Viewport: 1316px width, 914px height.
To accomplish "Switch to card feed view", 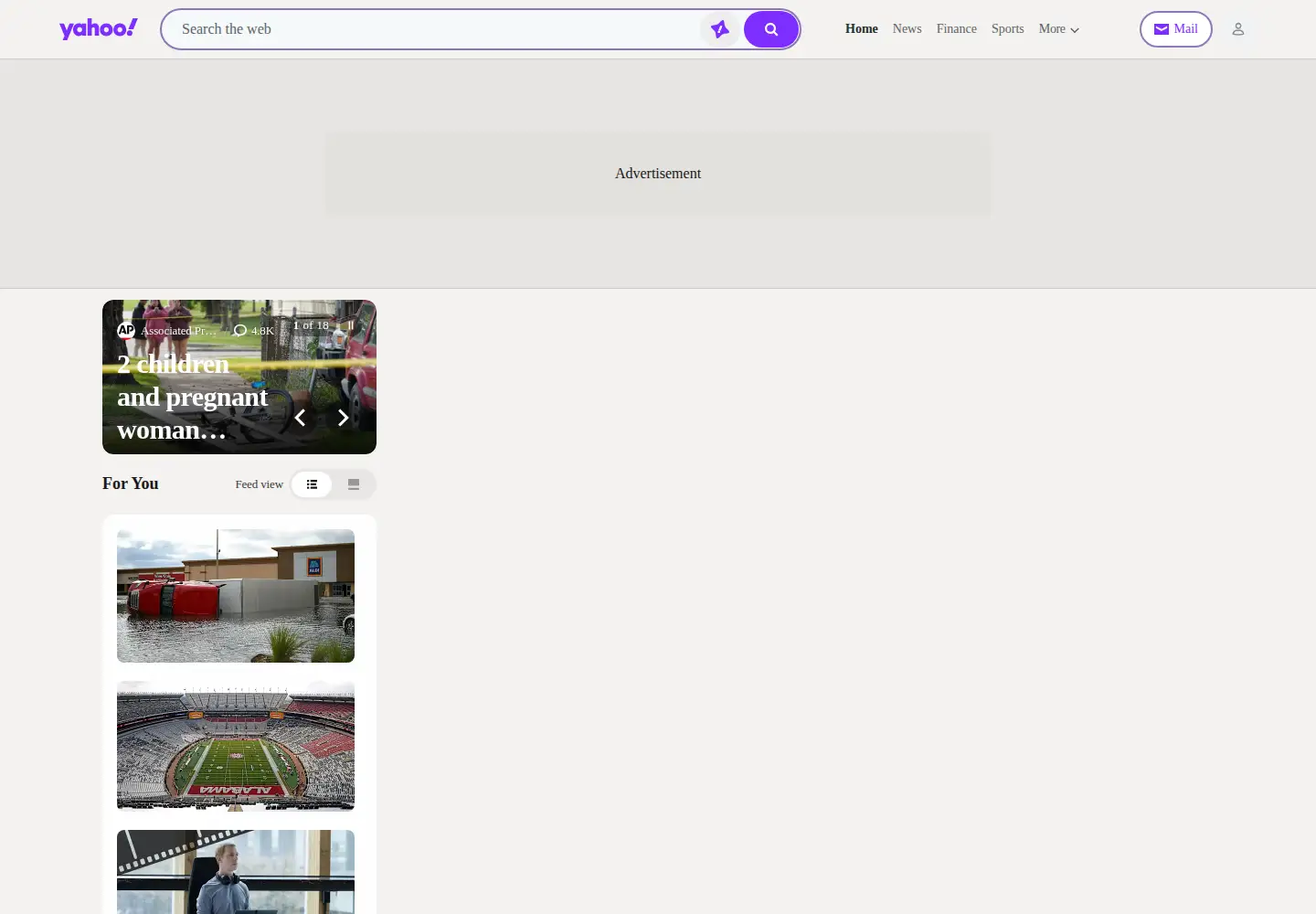I will 354,484.
